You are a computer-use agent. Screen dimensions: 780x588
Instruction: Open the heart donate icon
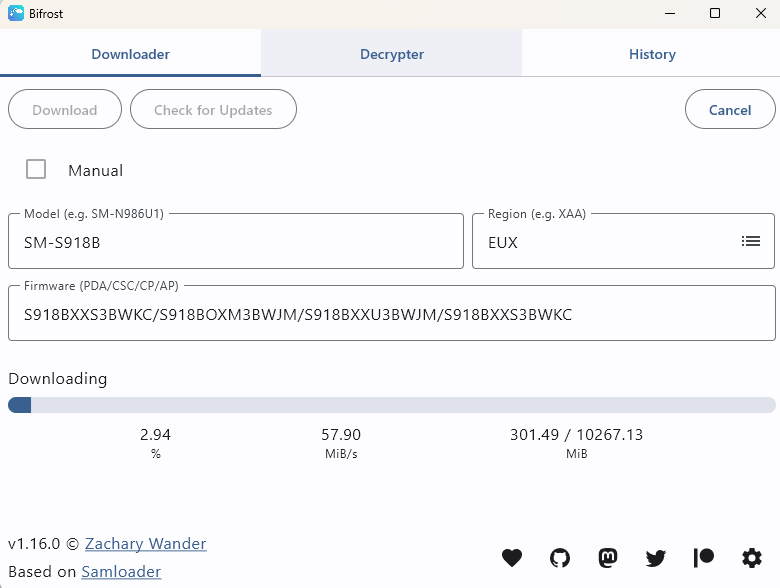512,558
